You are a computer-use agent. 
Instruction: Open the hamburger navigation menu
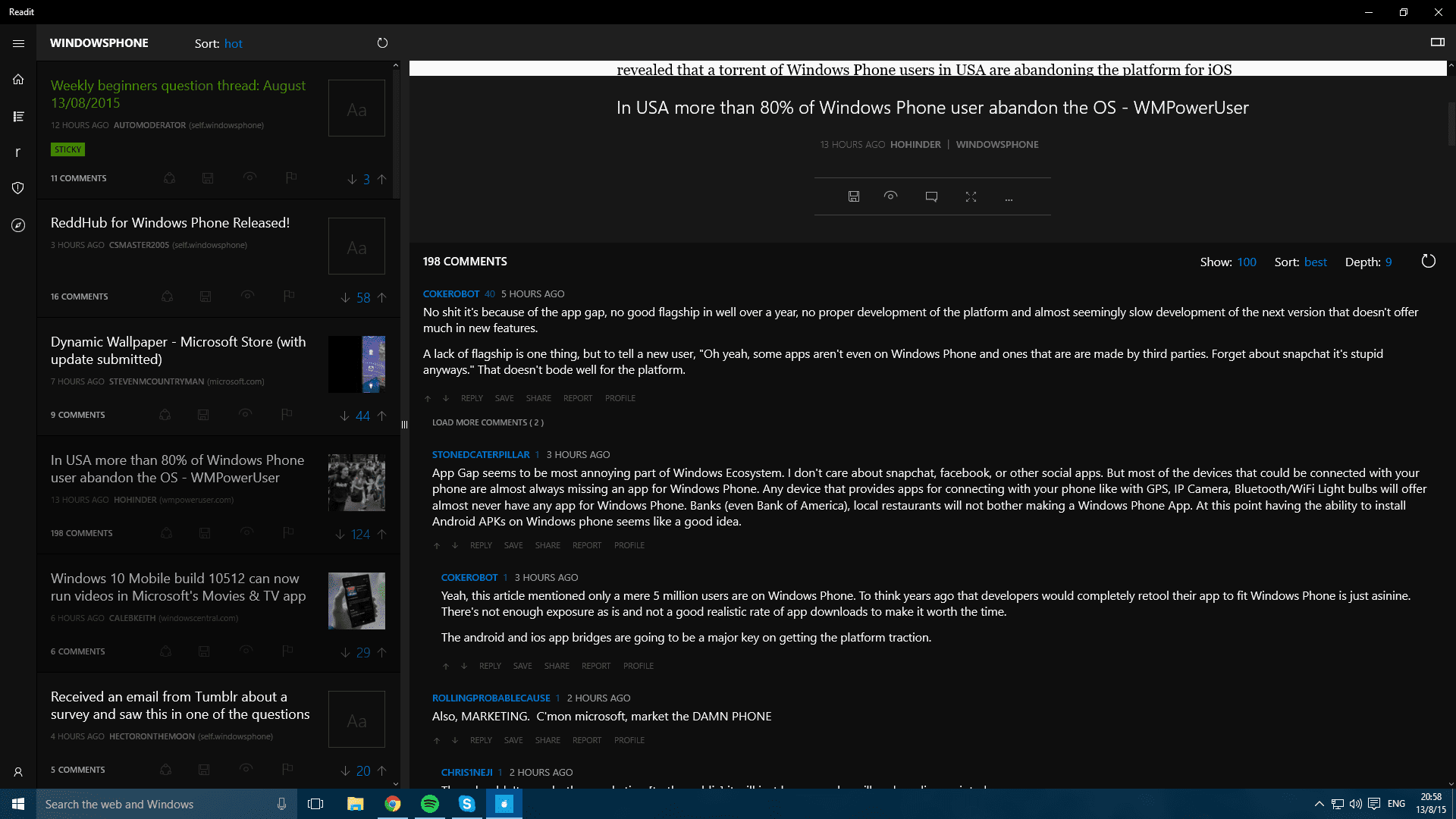(18, 43)
